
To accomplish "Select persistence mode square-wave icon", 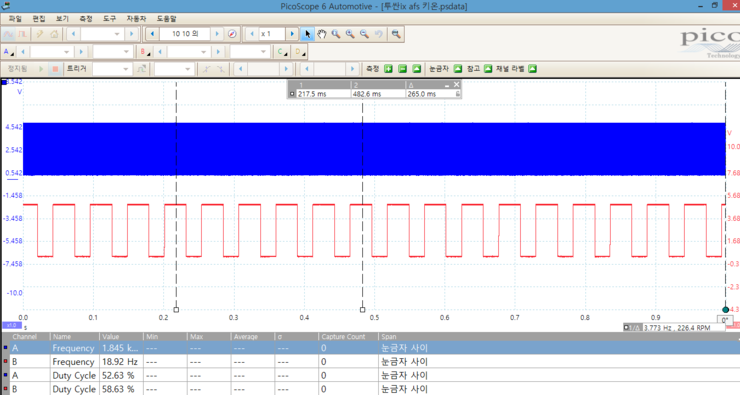I will click(22, 34).
